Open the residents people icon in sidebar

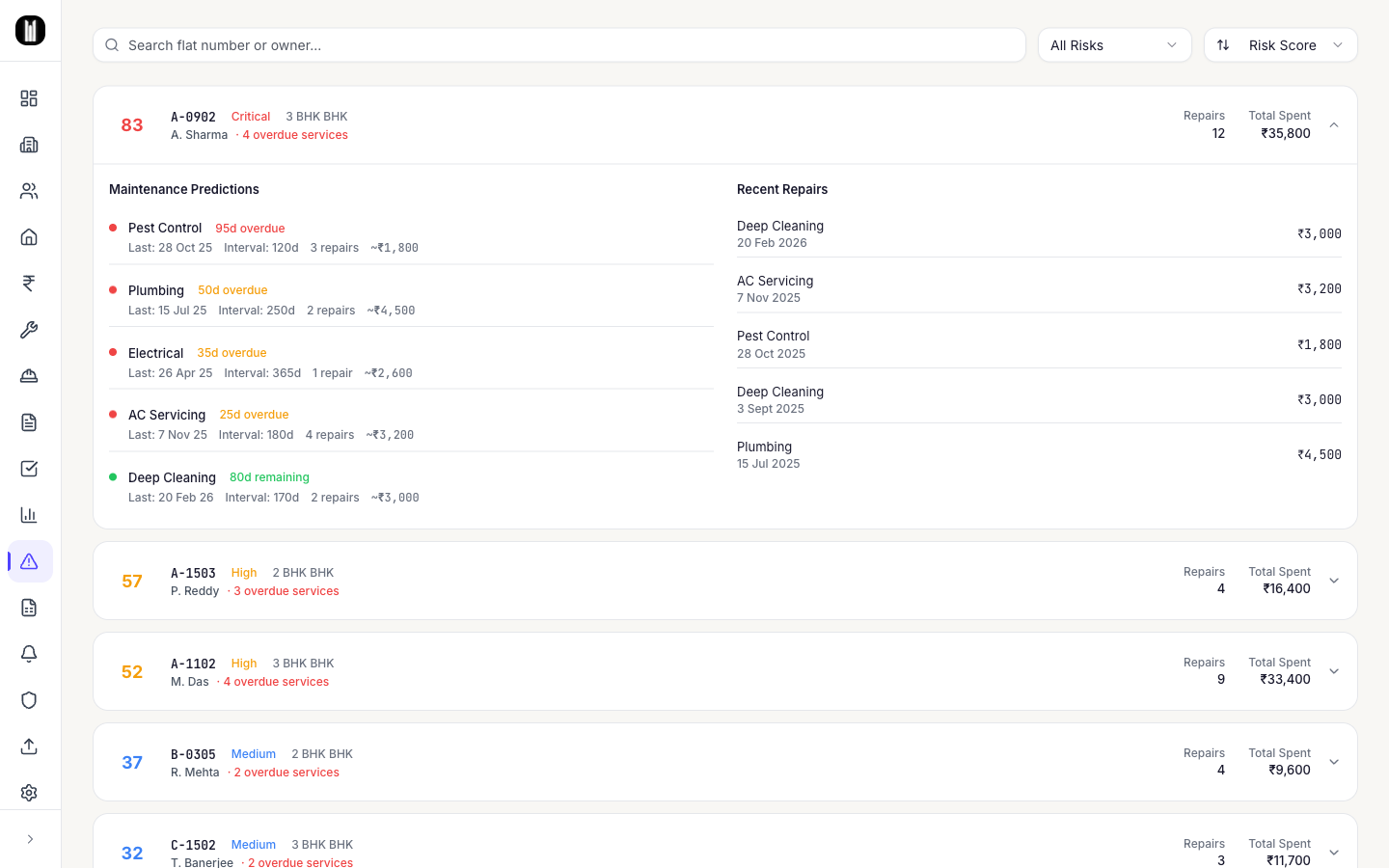click(29, 191)
